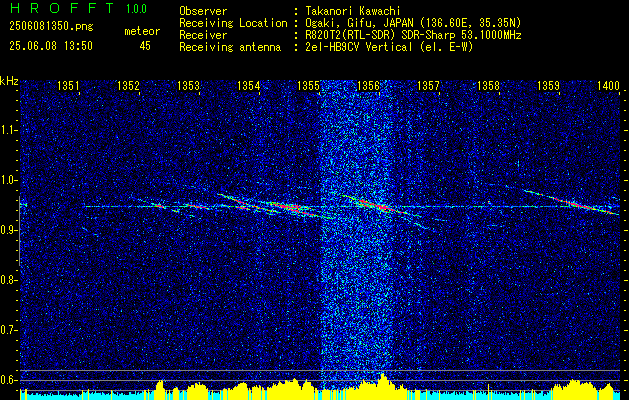Click the Observer label

pyautogui.click(x=203, y=11)
